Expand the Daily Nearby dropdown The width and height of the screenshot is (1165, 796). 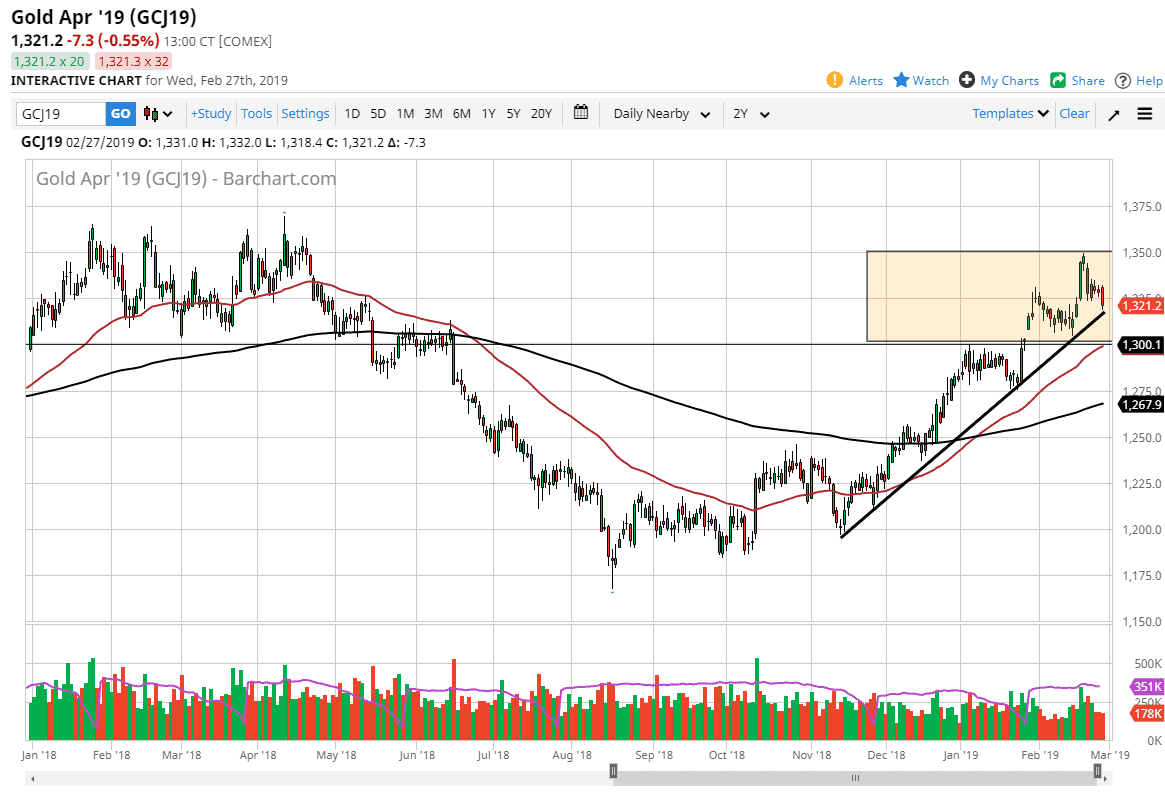point(661,114)
